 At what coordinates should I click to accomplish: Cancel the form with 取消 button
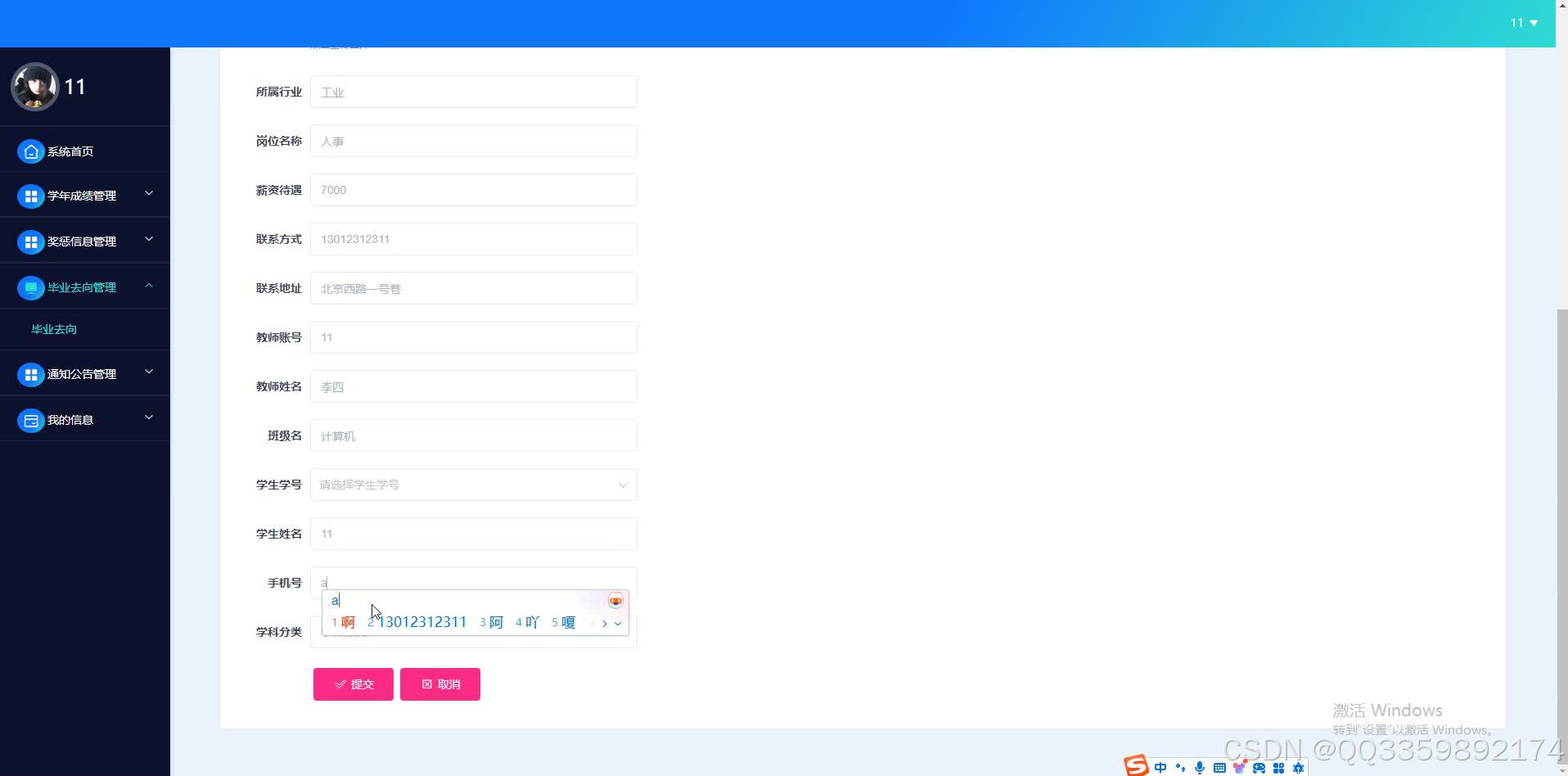[x=440, y=684]
